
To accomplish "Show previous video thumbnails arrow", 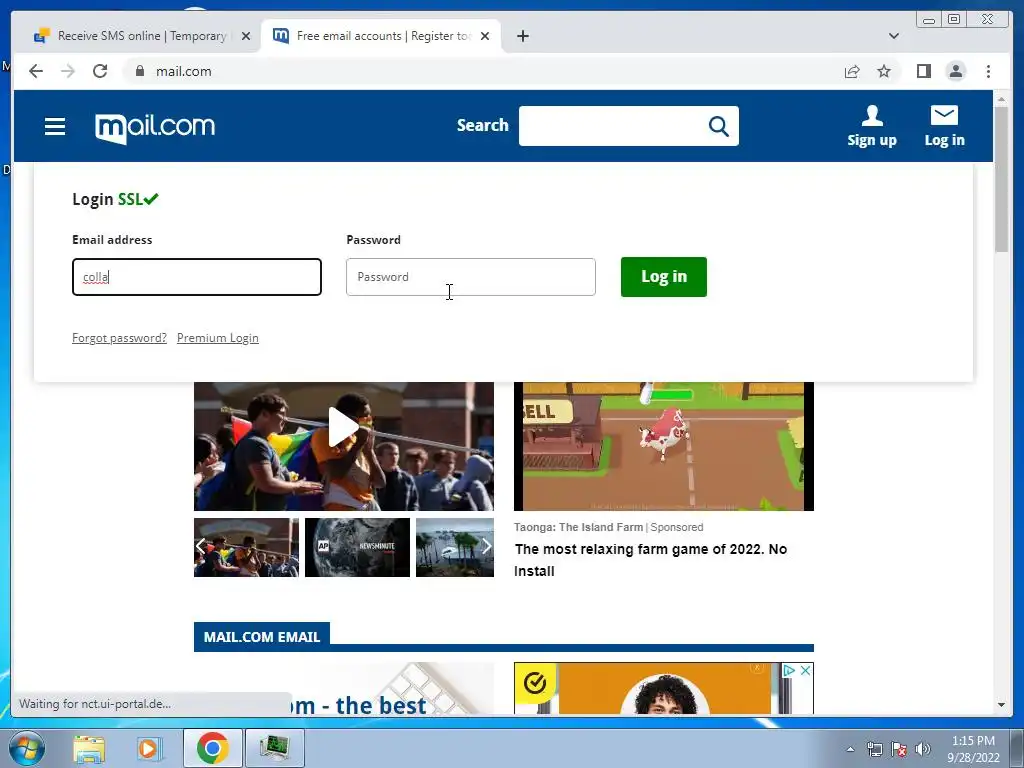I will pos(201,547).
